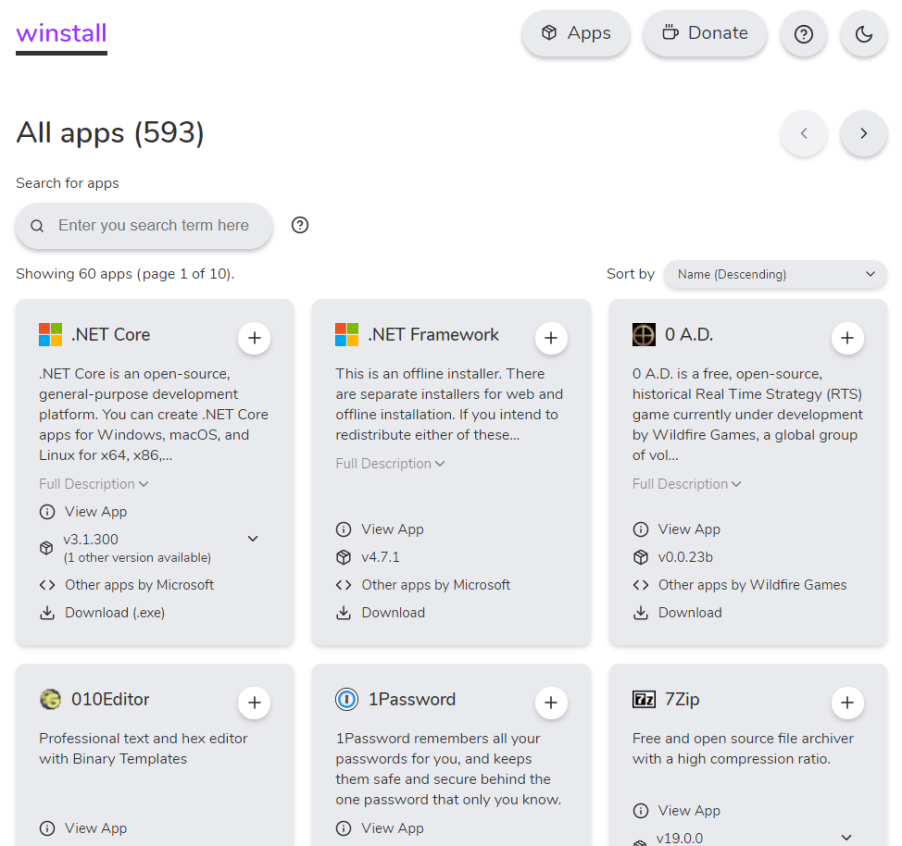Viewport: 902px width, 846px height.
Task: Click Other apps by Microsoft under .NET Framework
Action: coord(423,585)
